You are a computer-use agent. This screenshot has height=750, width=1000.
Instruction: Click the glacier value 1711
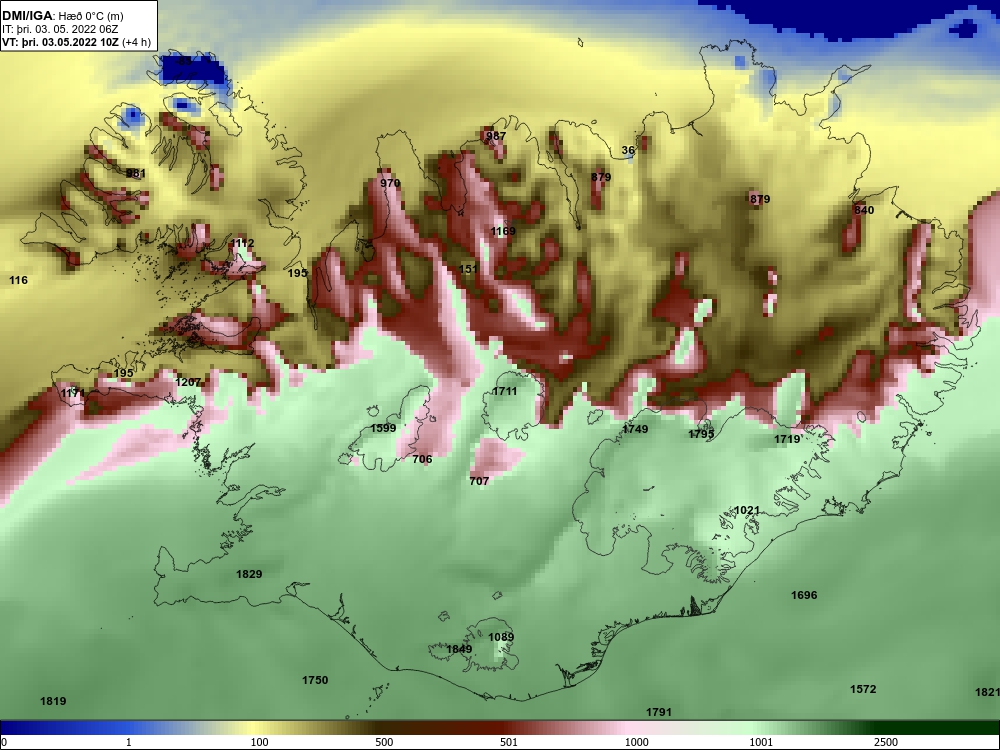click(504, 391)
